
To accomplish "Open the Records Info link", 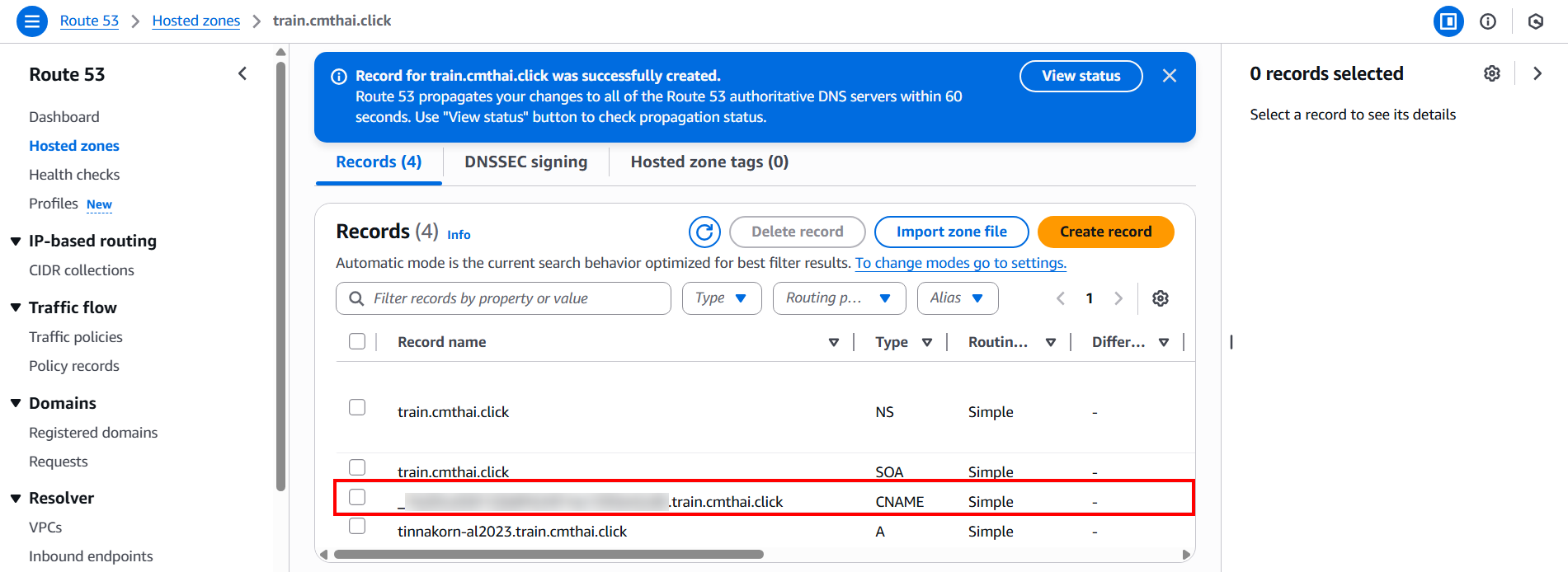I will tap(459, 235).
